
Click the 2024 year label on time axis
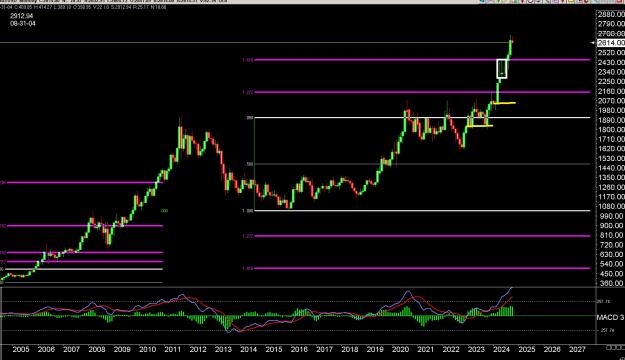[501, 349]
